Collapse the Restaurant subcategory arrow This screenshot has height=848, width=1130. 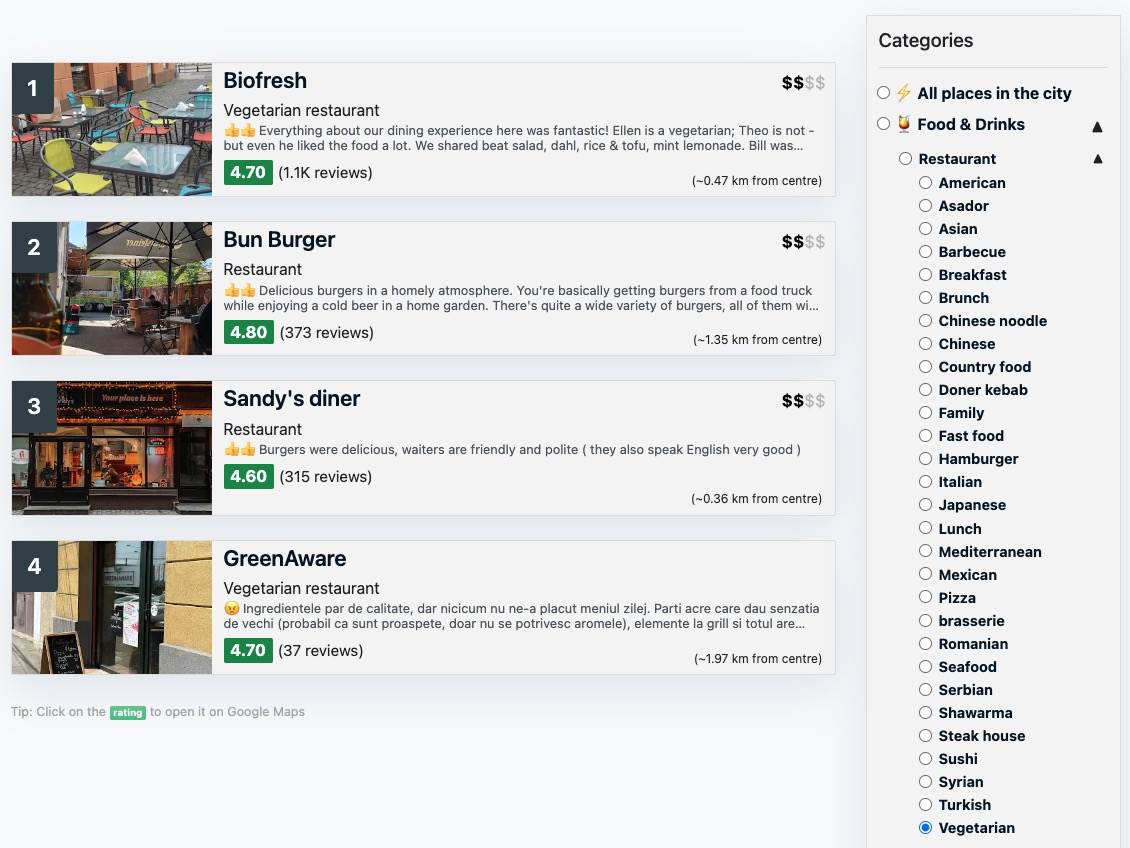(1097, 159)
